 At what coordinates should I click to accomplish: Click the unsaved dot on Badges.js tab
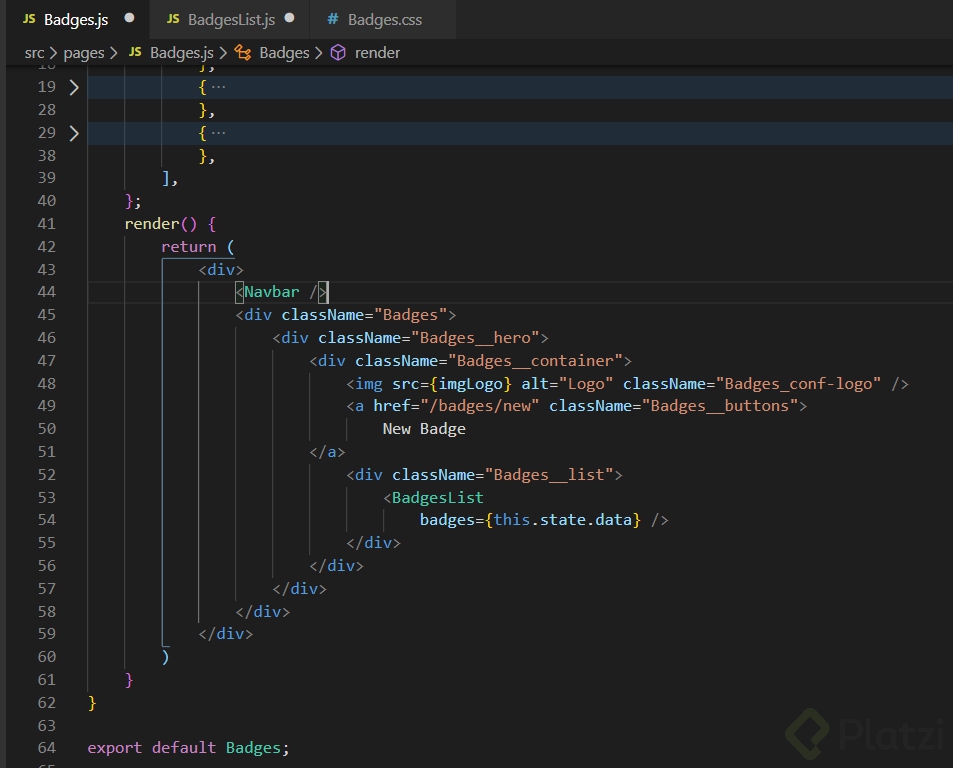pyautogui.click(x=129, y=19)
